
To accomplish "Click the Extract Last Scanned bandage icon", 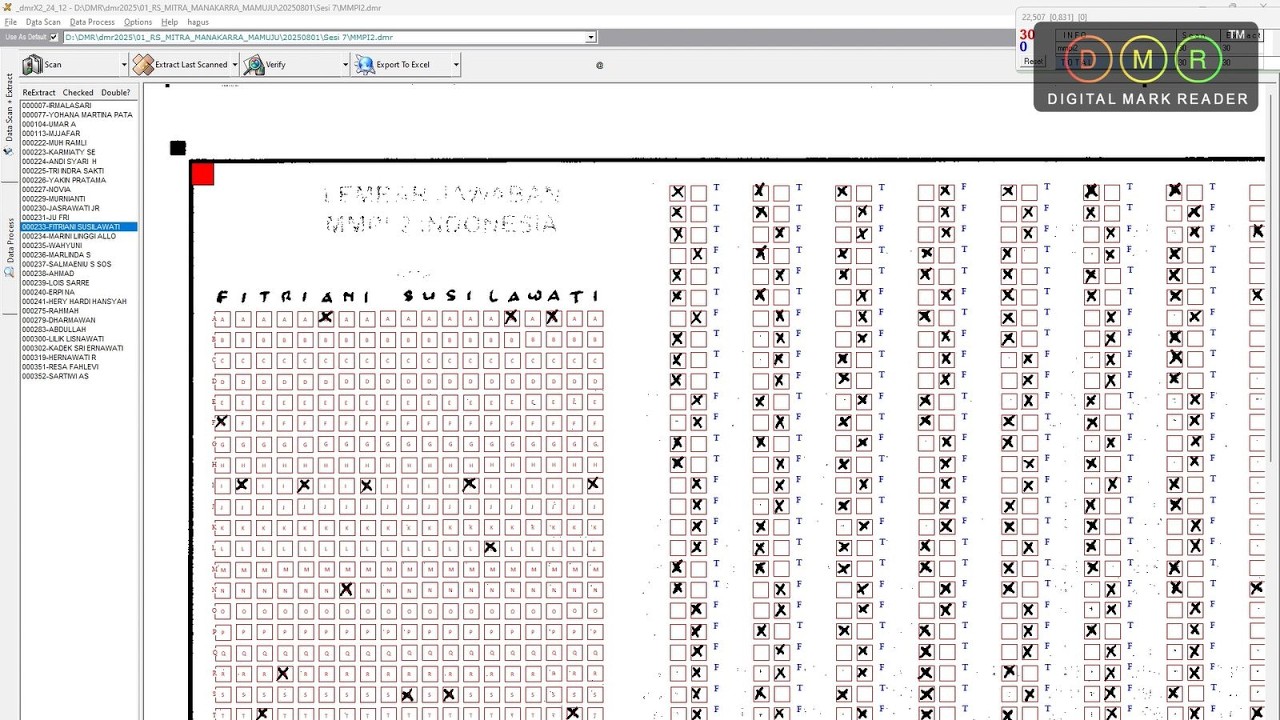I will tap(143, 64).
